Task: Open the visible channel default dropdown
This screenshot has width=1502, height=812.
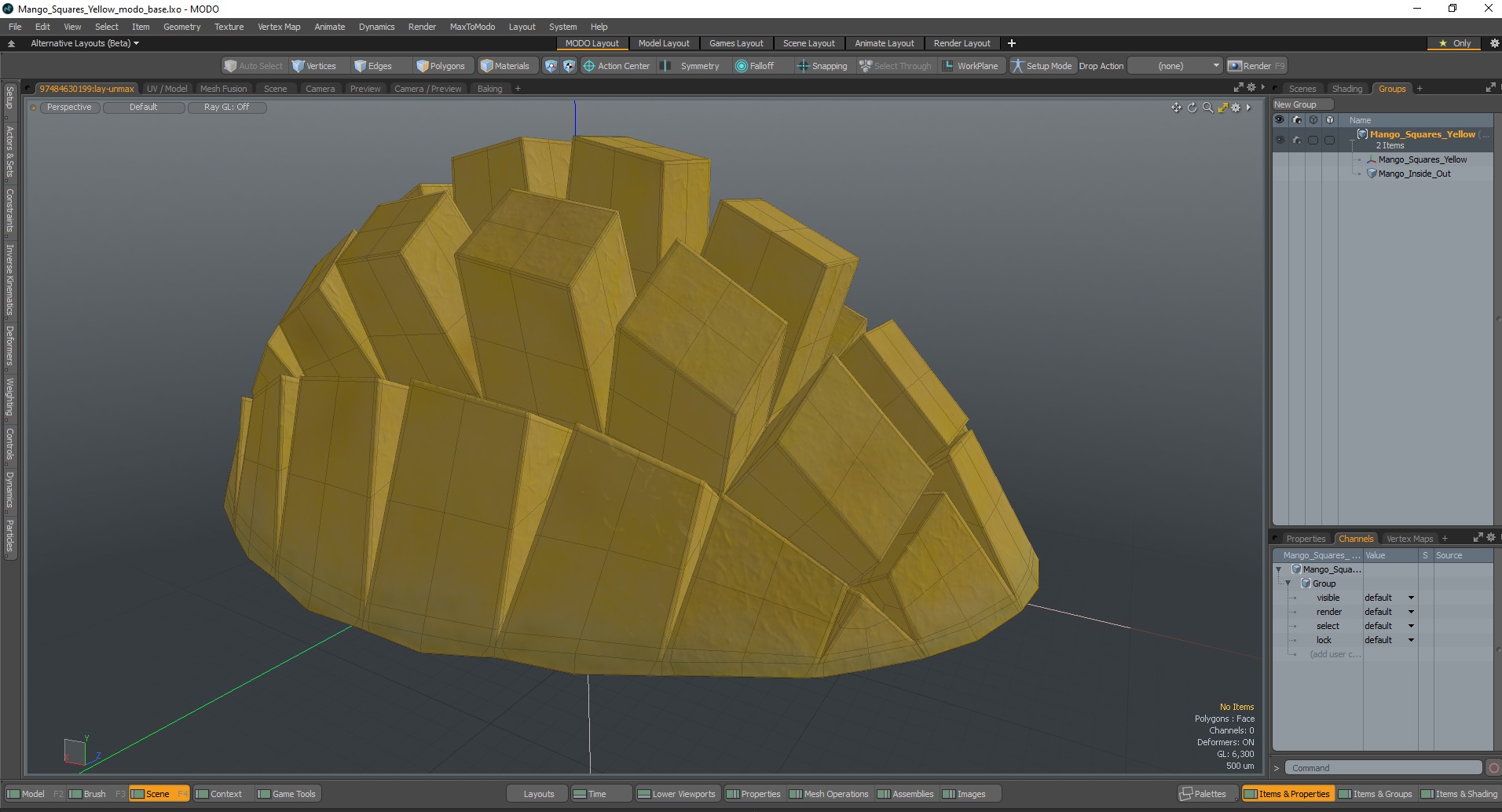Action: point(1389,598)
